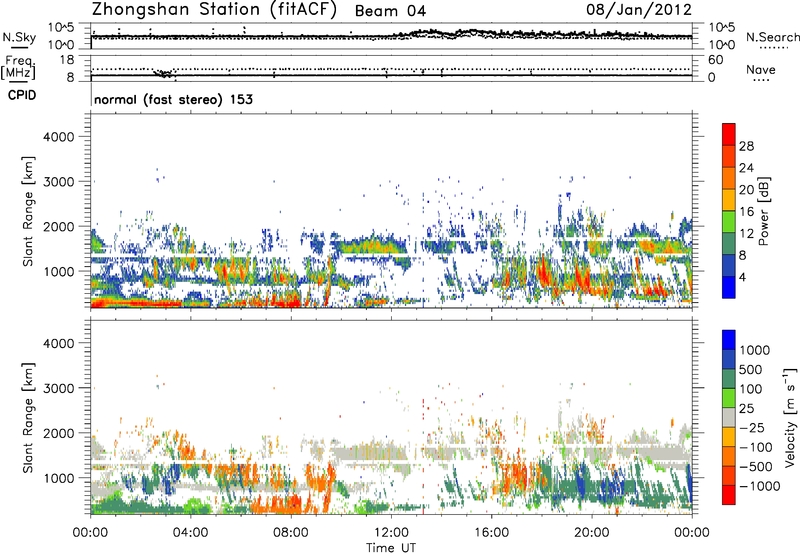The height and width of the screenshot is (554, 800).
Task: Click "Slant Range [km]" label of the velocity panel
Action: [x=28, y=418]
